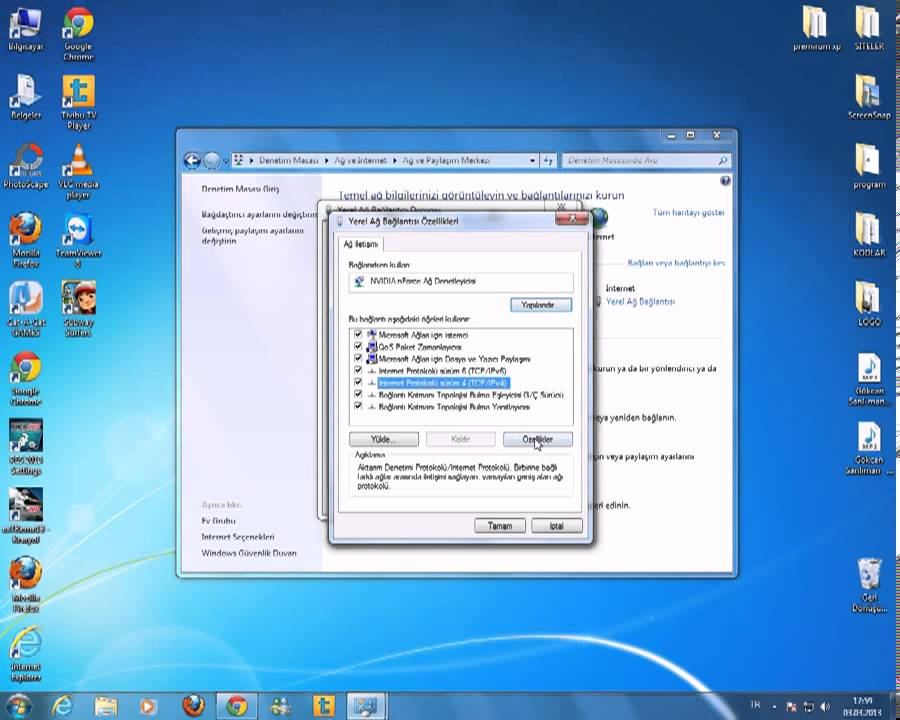The width and height of the screenshot is (900, 720).
Task: Expand recent pages arrow beside forward button
Action: (226, 161)
